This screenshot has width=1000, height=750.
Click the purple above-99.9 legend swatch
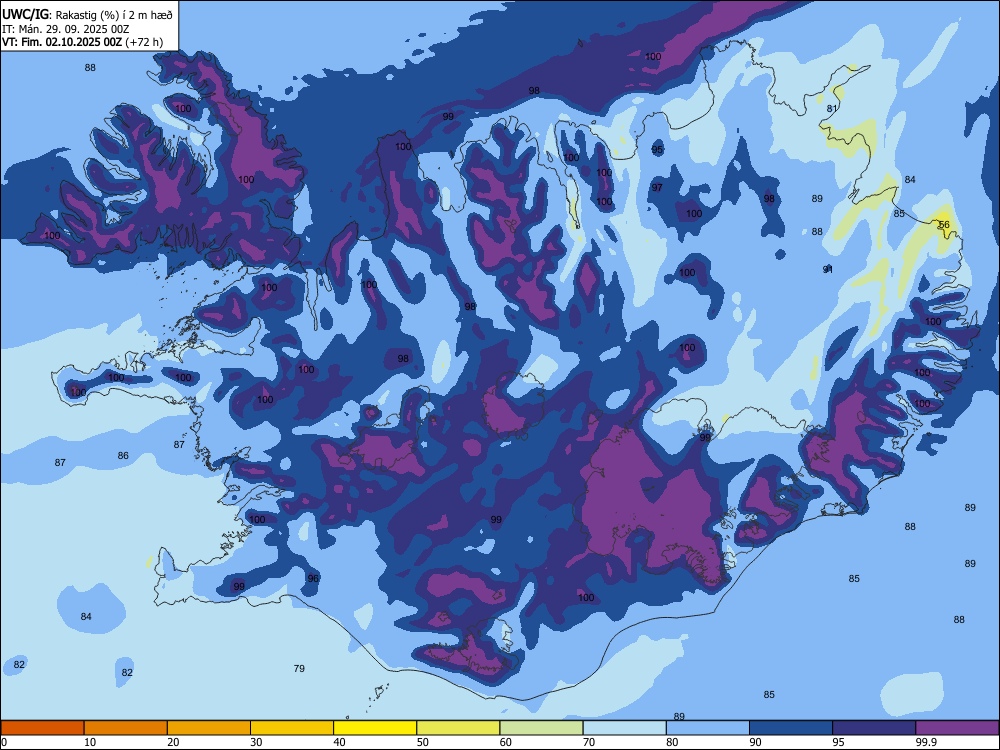point(957,728)
